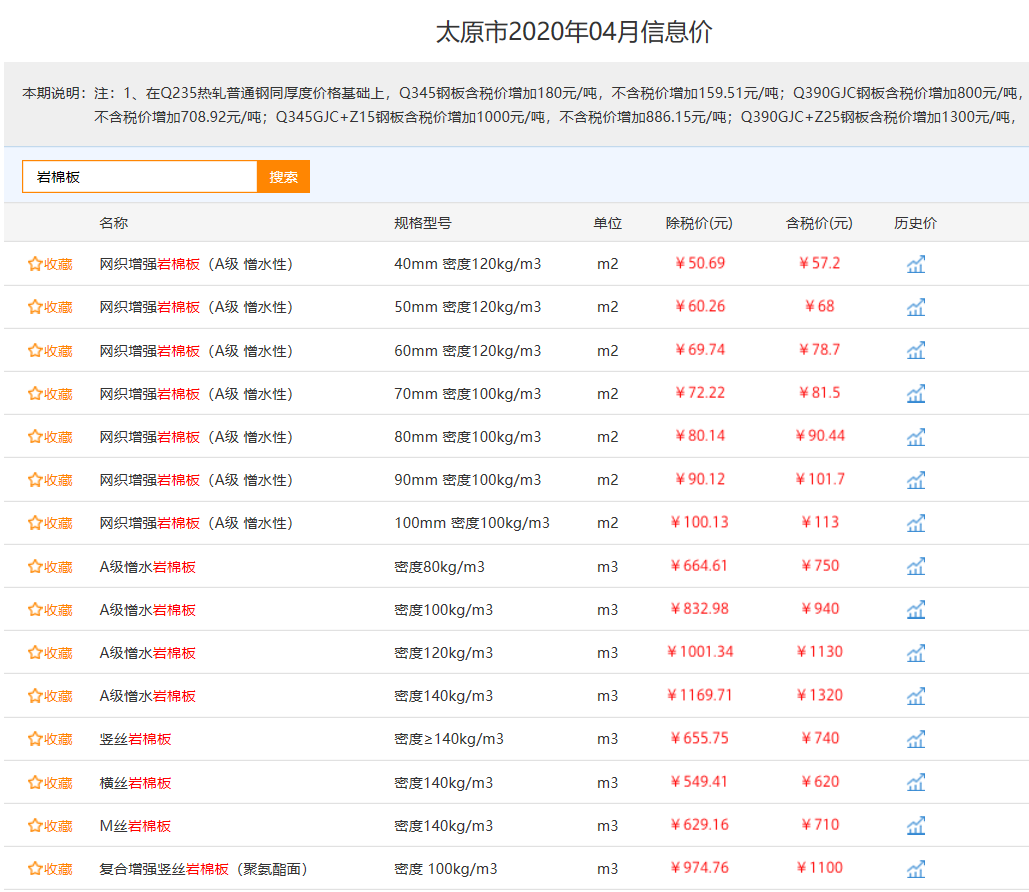Click the tax-excluded price ¥974.76
This screenshot has width=1029, height=892.
[x=700, y=868]
